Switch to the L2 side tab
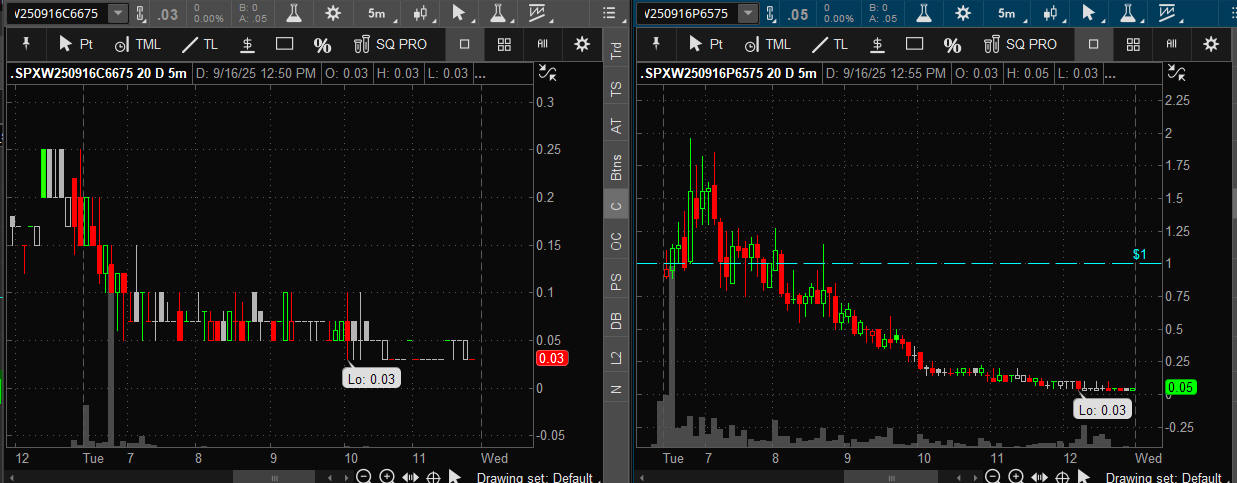Screen dimensions: 1237x483 pyautogui.click(x=616, y=356)
